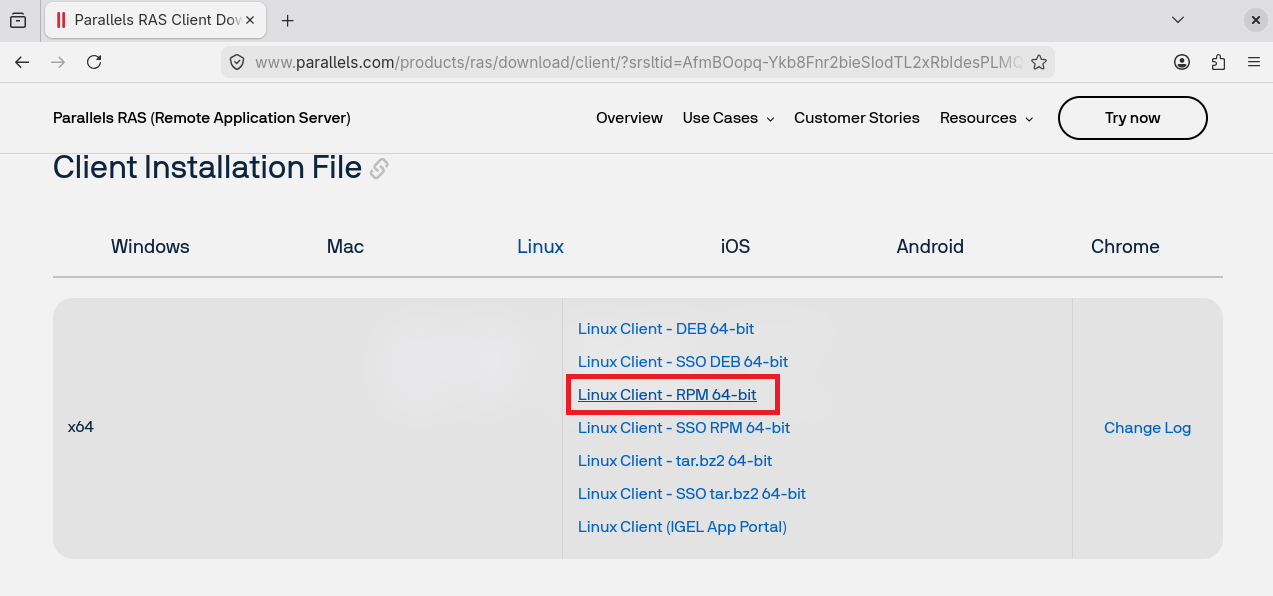Switch to the iOS tab
Viewport: 1273px width, 596px height.
(x=735, y=246)
